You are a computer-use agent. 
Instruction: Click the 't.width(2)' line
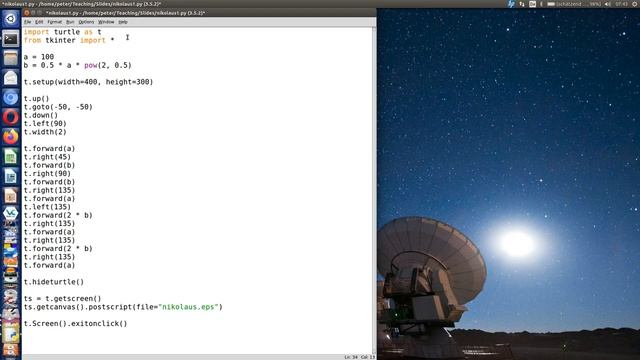point(45,132)
